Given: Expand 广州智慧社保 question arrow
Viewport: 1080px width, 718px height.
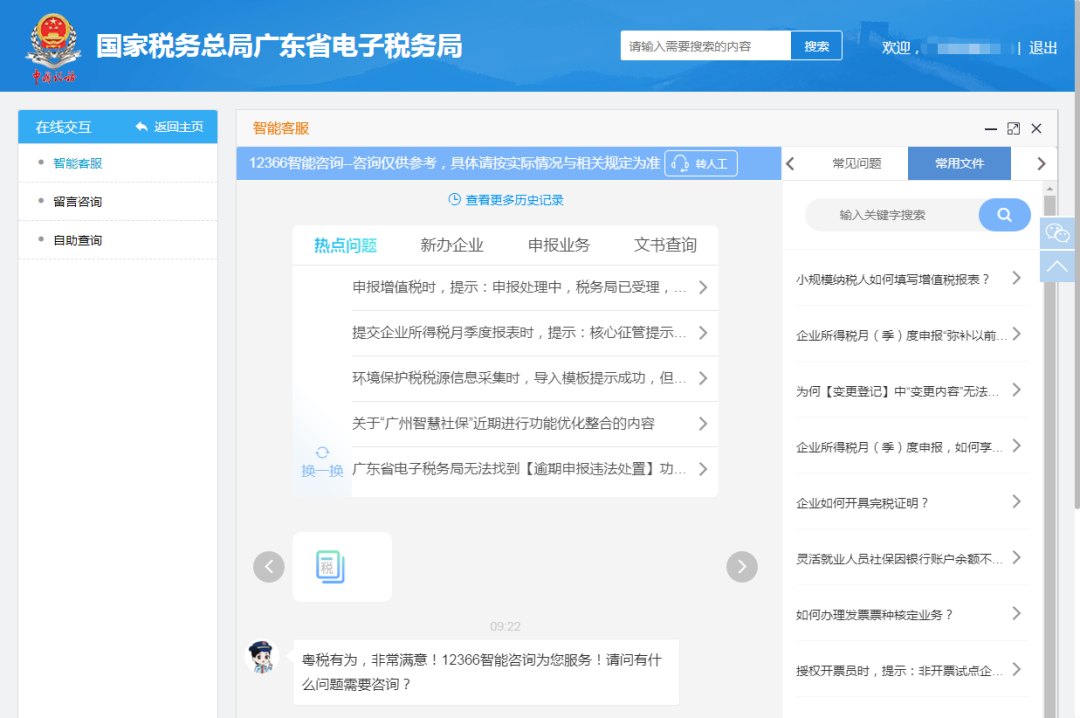Looking at the screenshot, I should 703,424.
